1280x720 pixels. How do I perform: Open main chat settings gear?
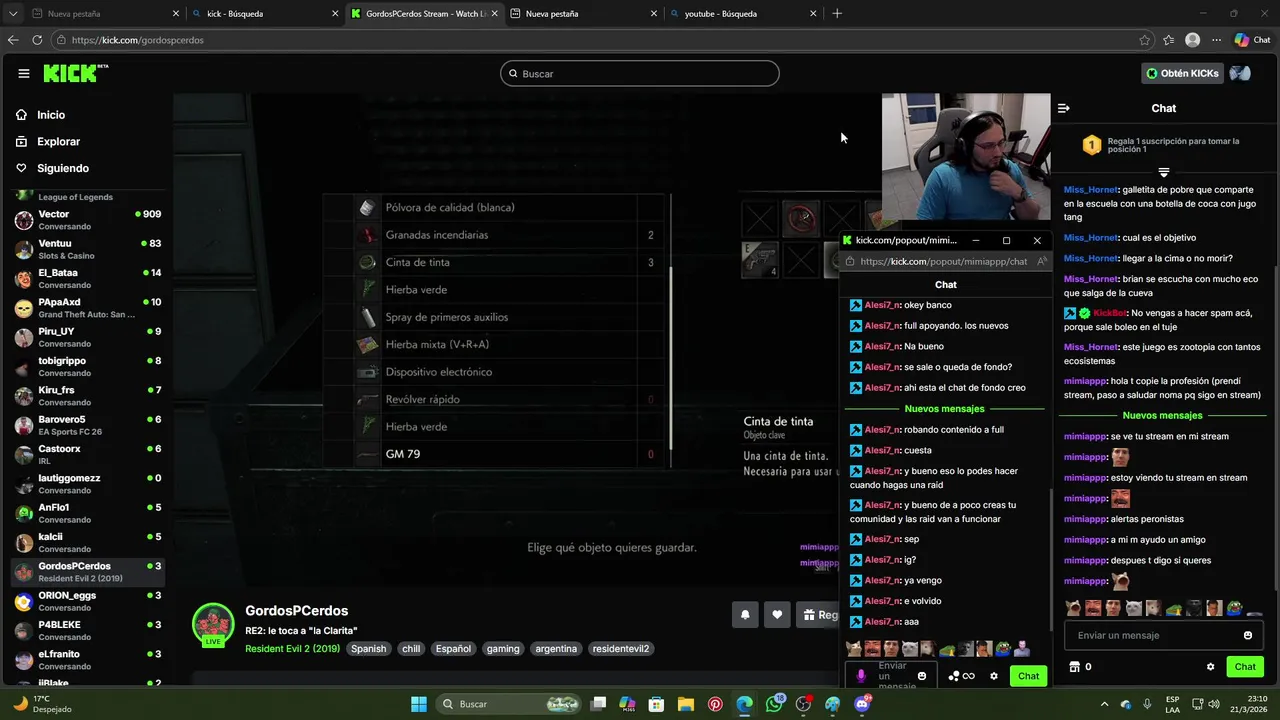1210,666
